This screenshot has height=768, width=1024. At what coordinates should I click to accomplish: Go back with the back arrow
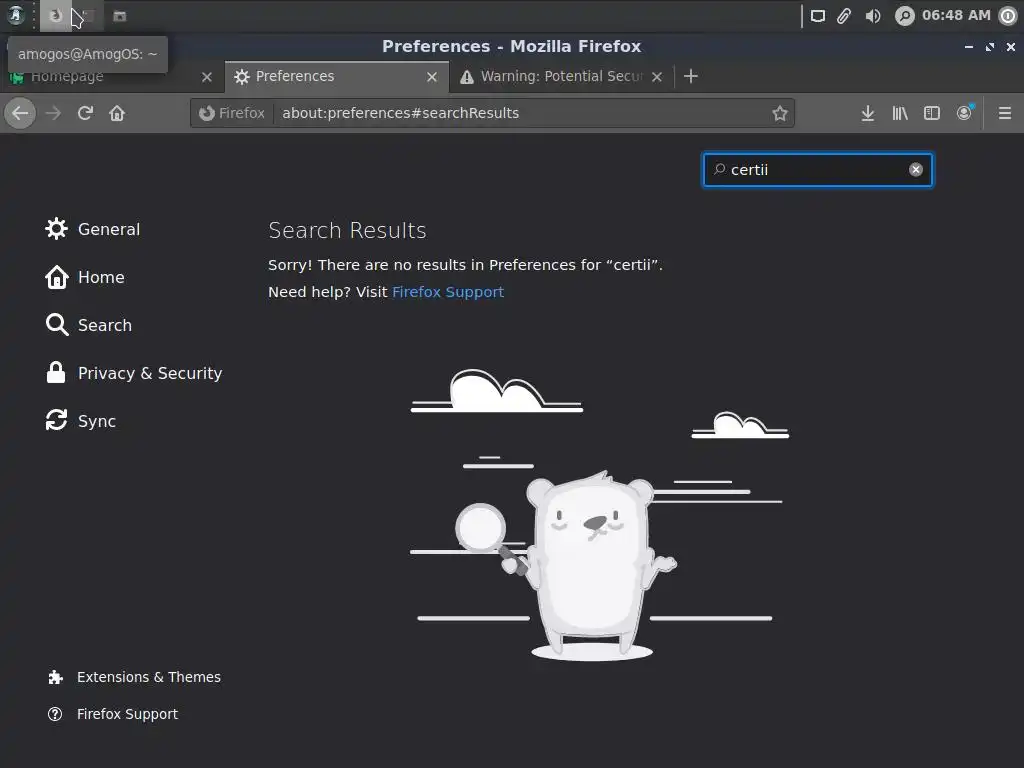20,113
